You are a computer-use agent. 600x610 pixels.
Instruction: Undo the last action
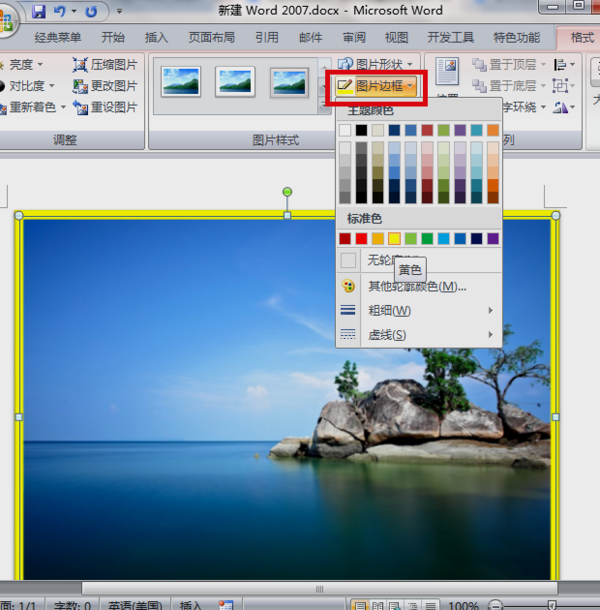(60, 11)
